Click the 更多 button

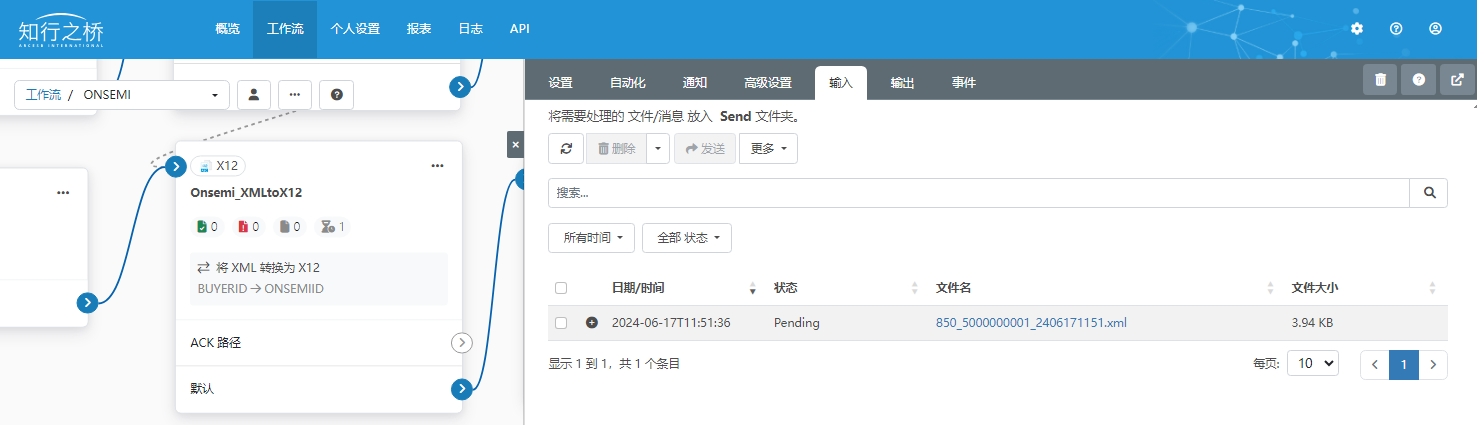(768, 149)
